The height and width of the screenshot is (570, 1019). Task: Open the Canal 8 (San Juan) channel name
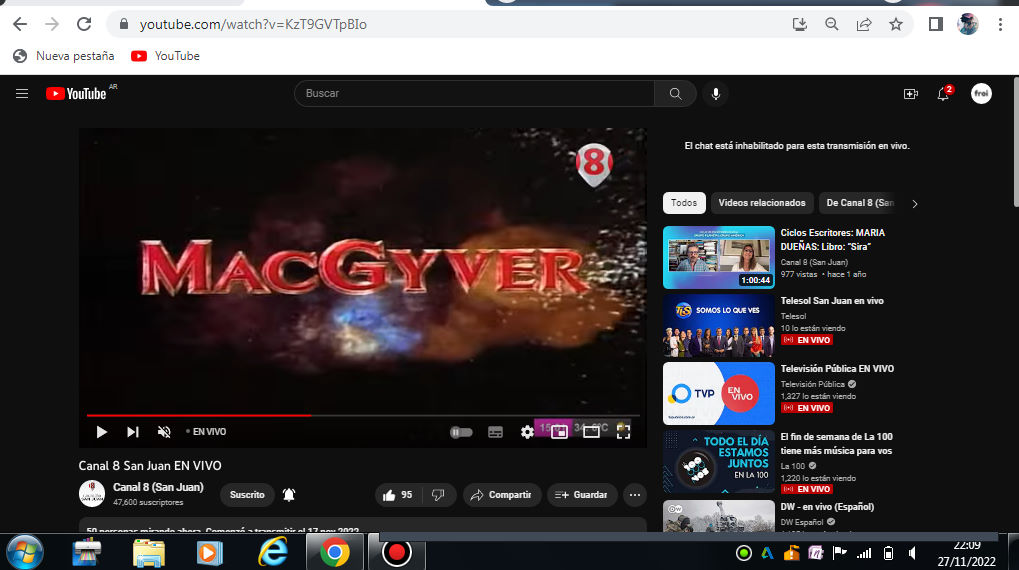click(x=158, y=487)
